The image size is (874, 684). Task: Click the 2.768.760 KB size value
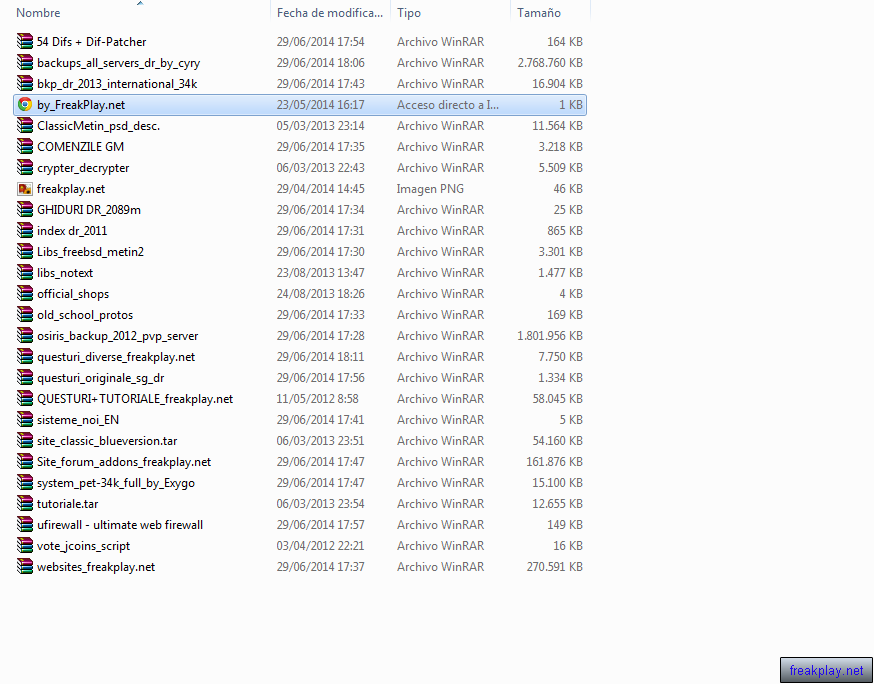tap(550, 63)
